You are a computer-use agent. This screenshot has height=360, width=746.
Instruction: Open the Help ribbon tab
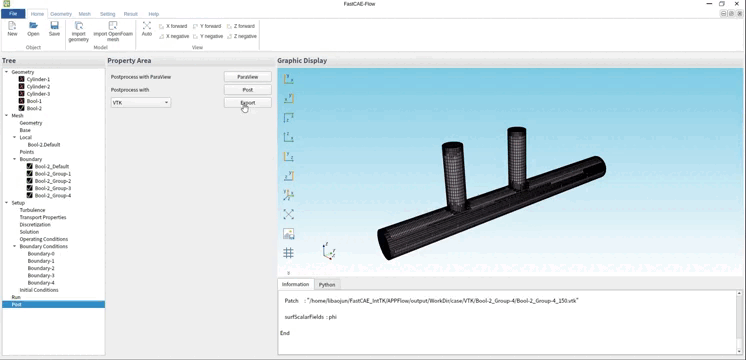tap(154, 14)
